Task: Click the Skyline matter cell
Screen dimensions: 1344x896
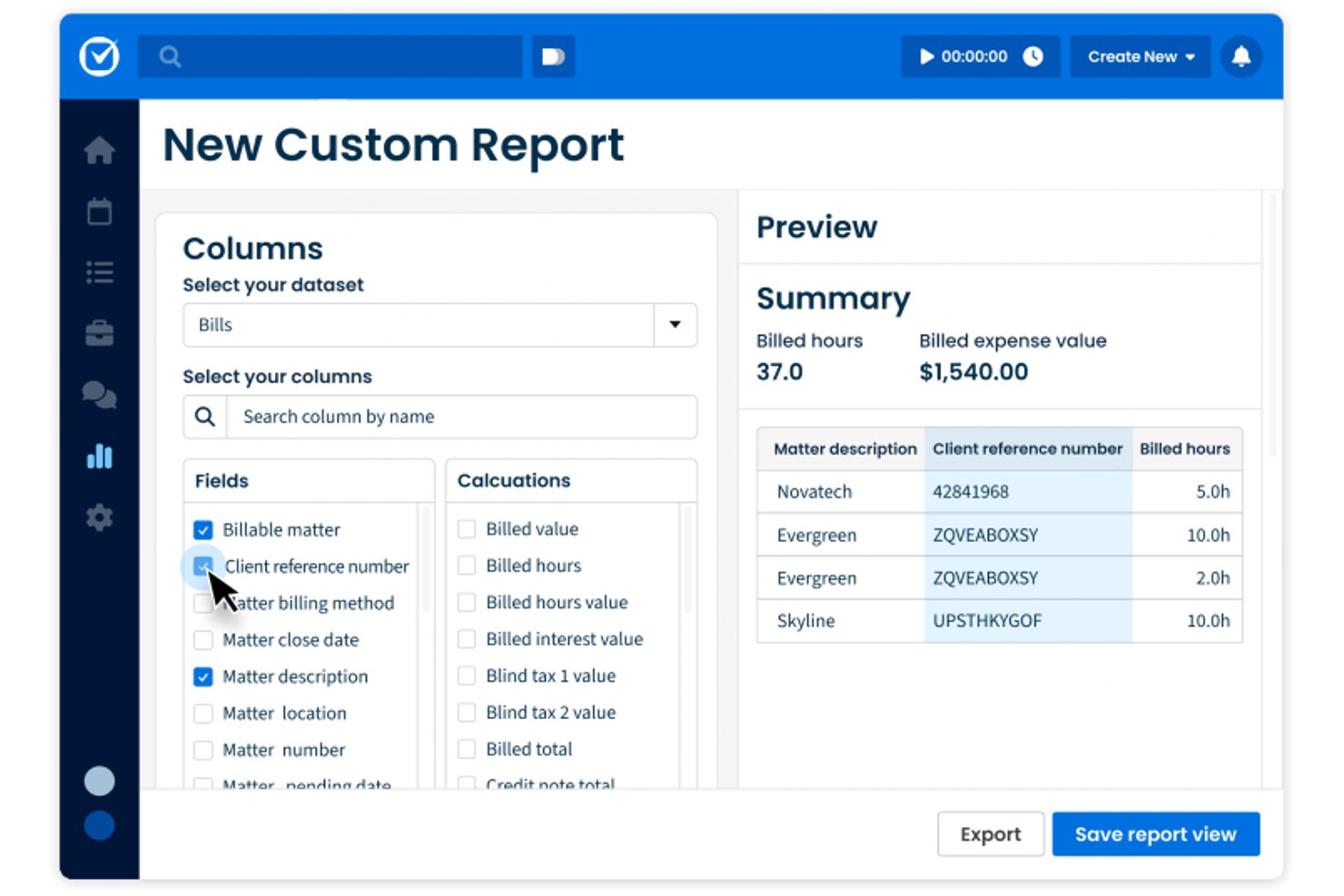Action: 805,621
